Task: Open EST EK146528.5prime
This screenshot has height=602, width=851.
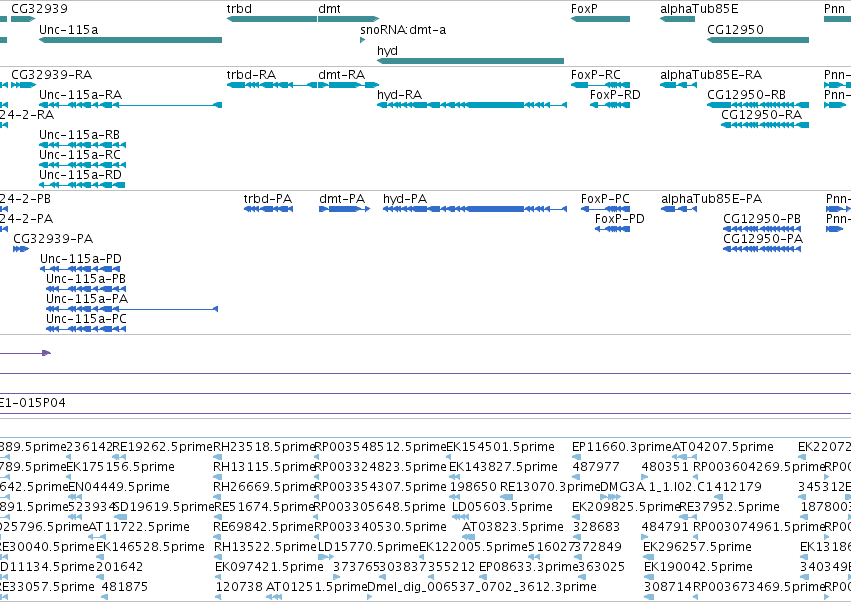Action: [x=150, y=547]
